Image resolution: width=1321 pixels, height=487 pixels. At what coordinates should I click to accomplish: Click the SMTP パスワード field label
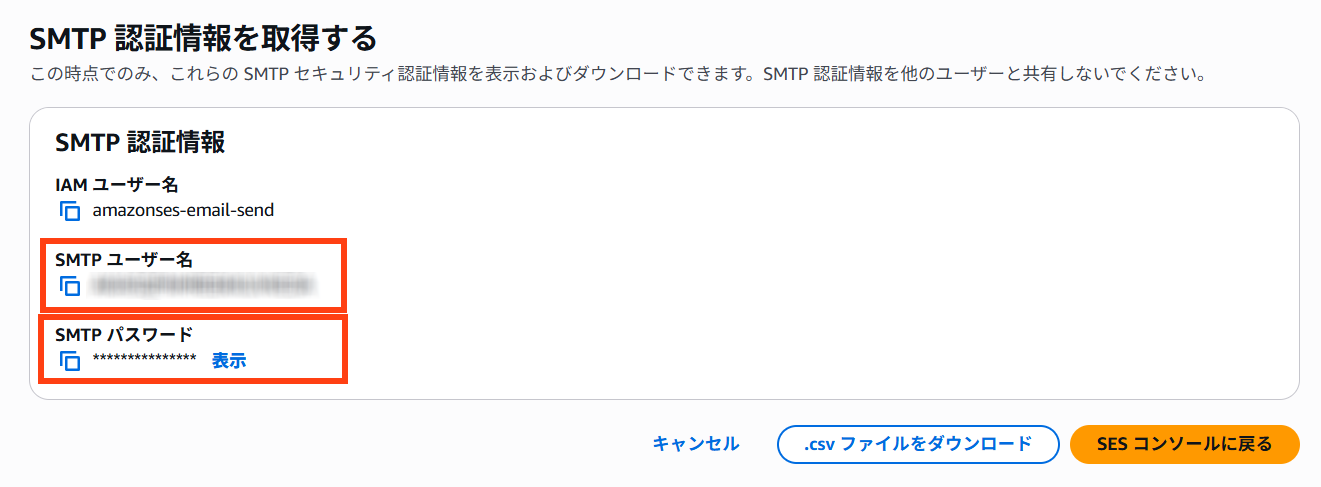pyautogui.click(x=124, y=335)
